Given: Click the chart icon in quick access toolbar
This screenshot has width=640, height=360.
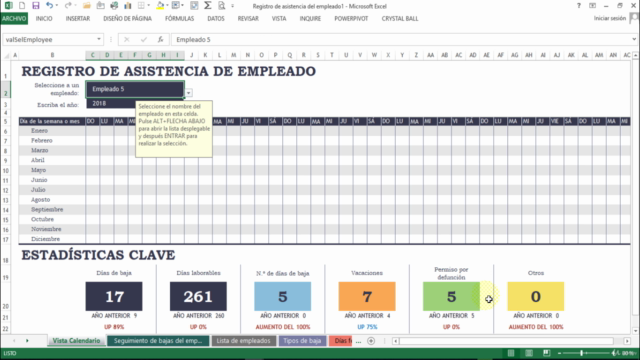Looking at the screenshot, I should click(128, 6).
